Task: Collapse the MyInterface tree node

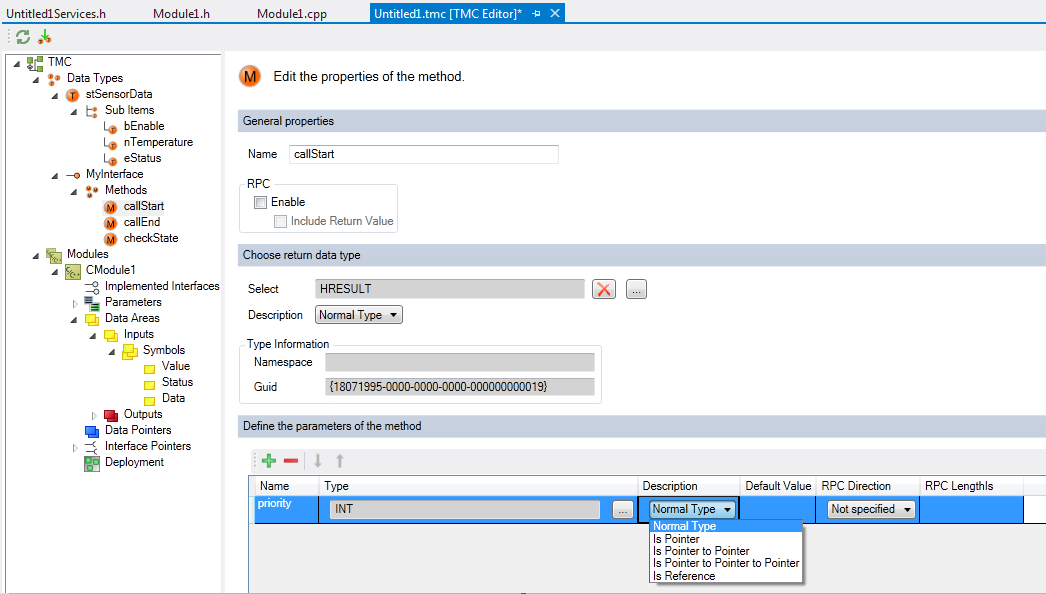Action: pos(55,176)
